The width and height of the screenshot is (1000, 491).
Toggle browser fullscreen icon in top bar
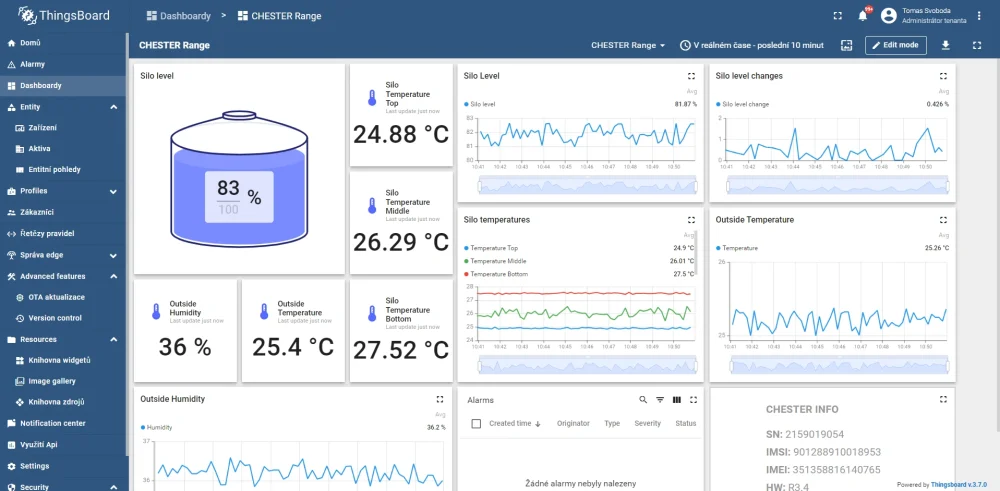pos(838,16)
